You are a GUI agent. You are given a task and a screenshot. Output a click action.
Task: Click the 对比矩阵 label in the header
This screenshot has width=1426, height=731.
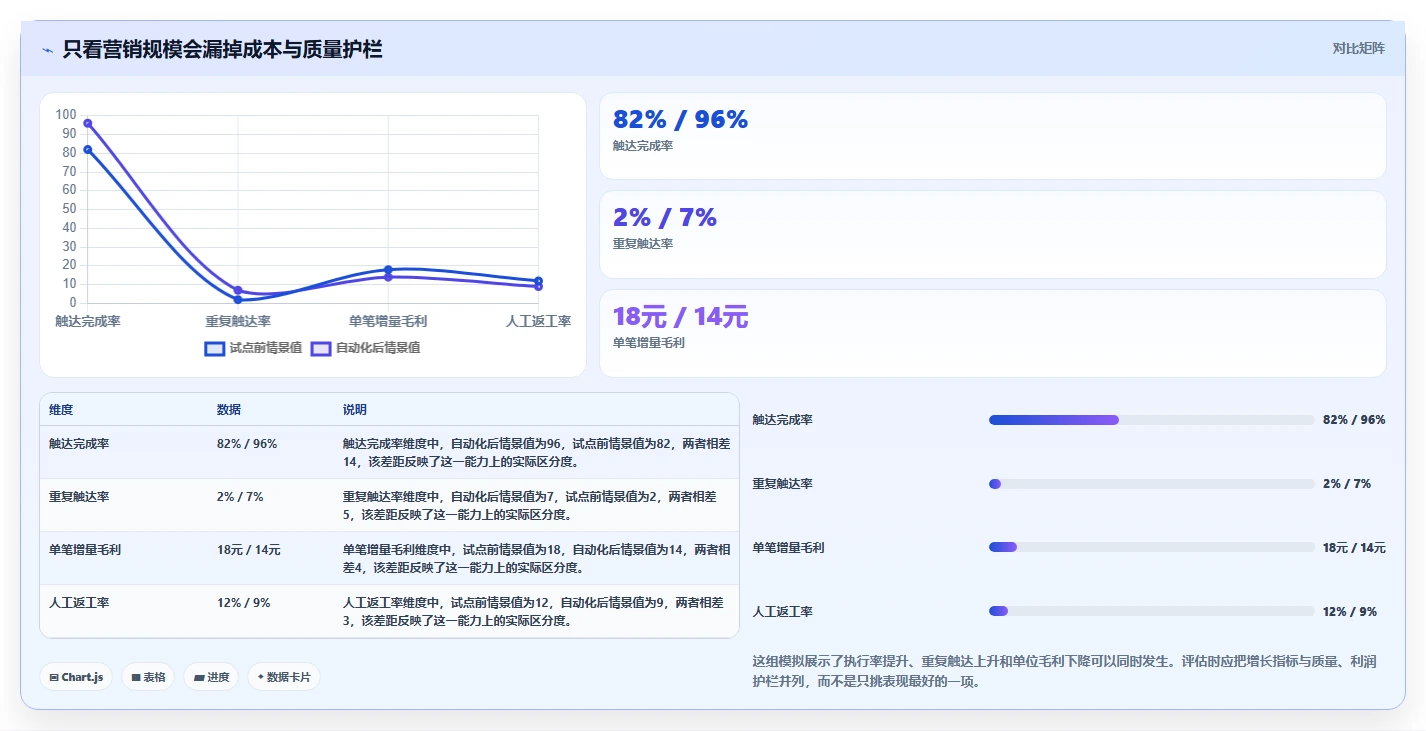click(1358, 48)
